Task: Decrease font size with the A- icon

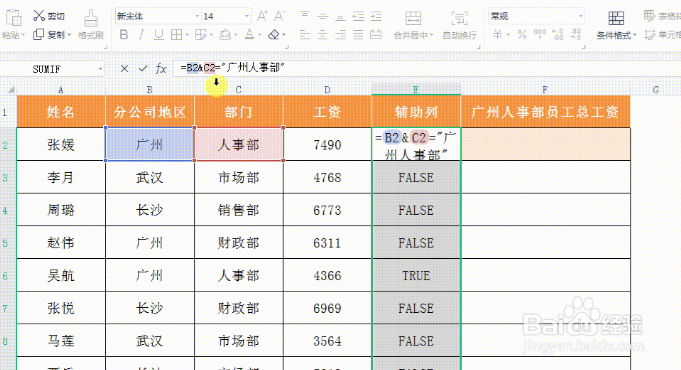Action: pos(279,16)
